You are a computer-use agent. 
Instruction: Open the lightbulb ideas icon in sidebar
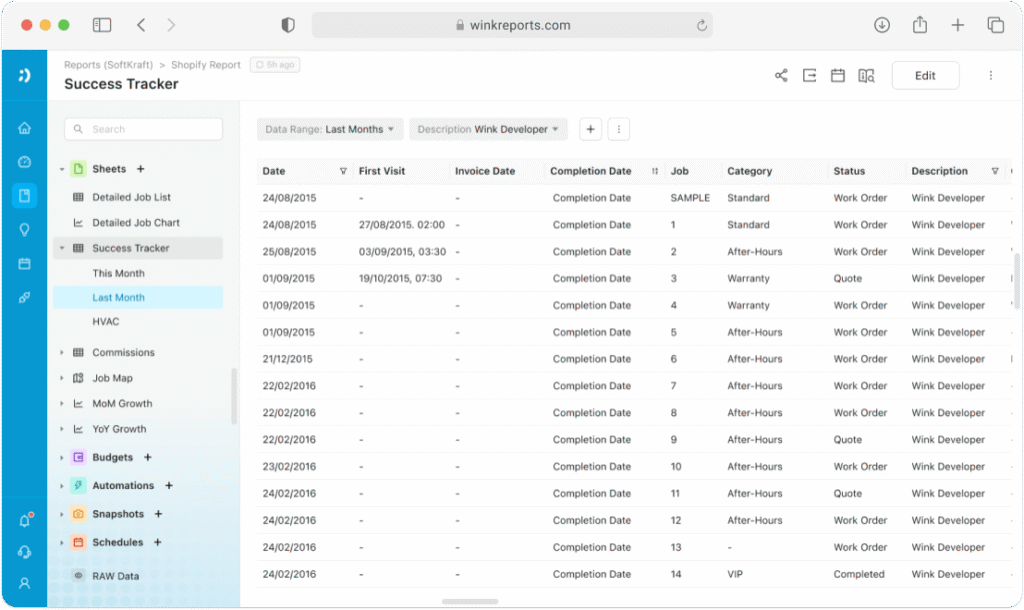(x=24, y=230)
